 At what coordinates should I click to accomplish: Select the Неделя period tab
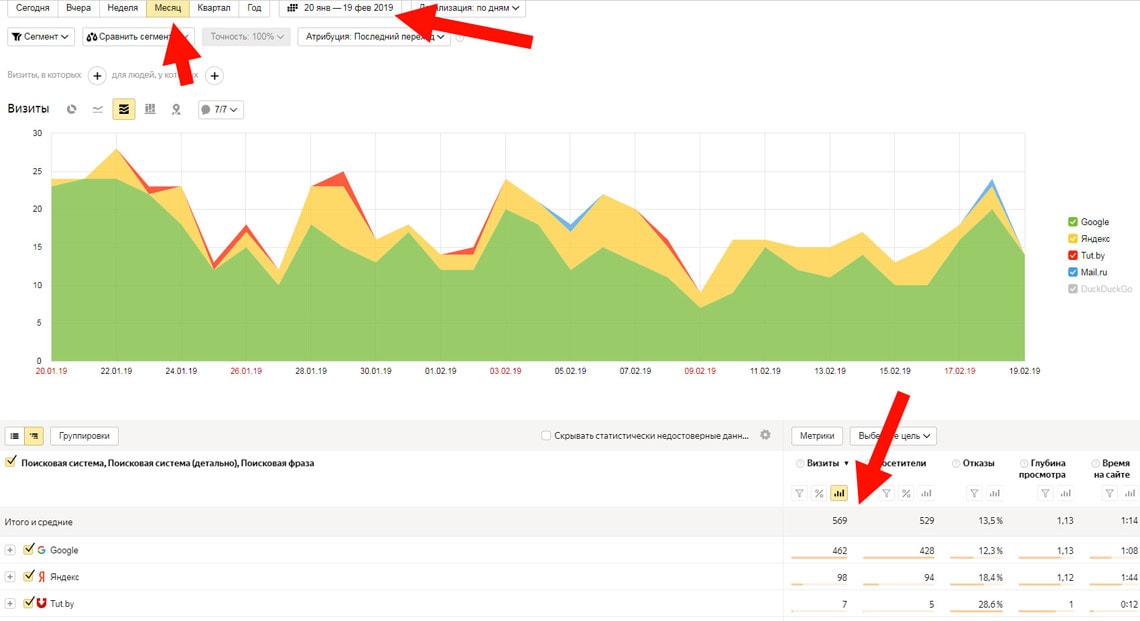[x=122, y=8]
